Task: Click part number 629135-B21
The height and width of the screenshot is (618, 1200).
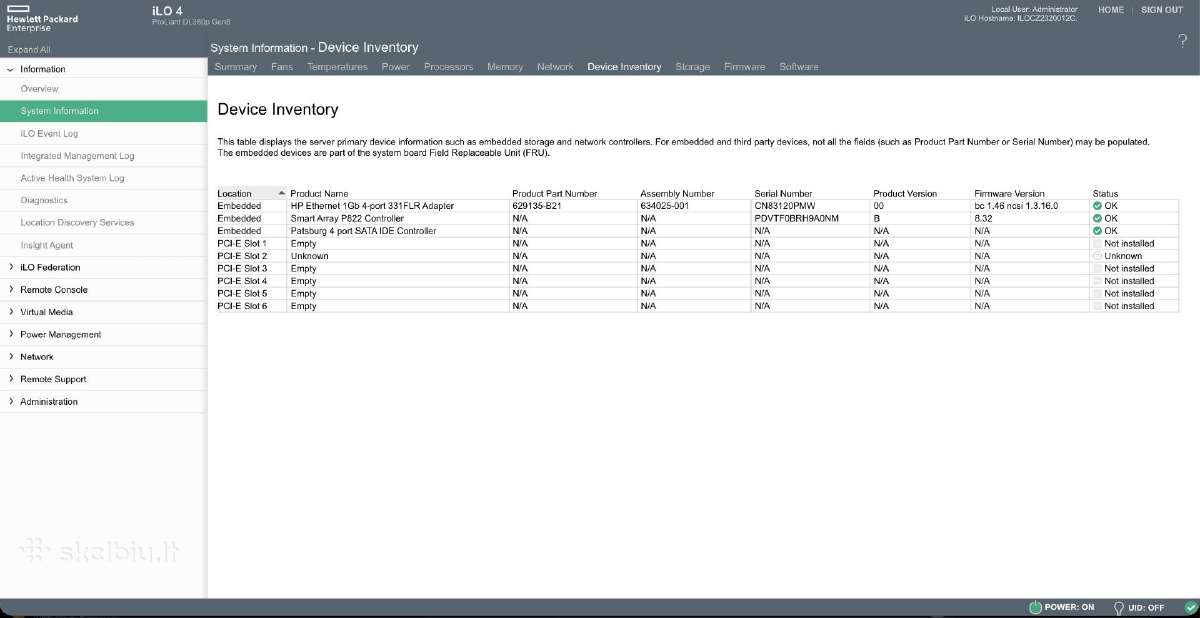Action: pyautogui.click(x=539, y=206)
